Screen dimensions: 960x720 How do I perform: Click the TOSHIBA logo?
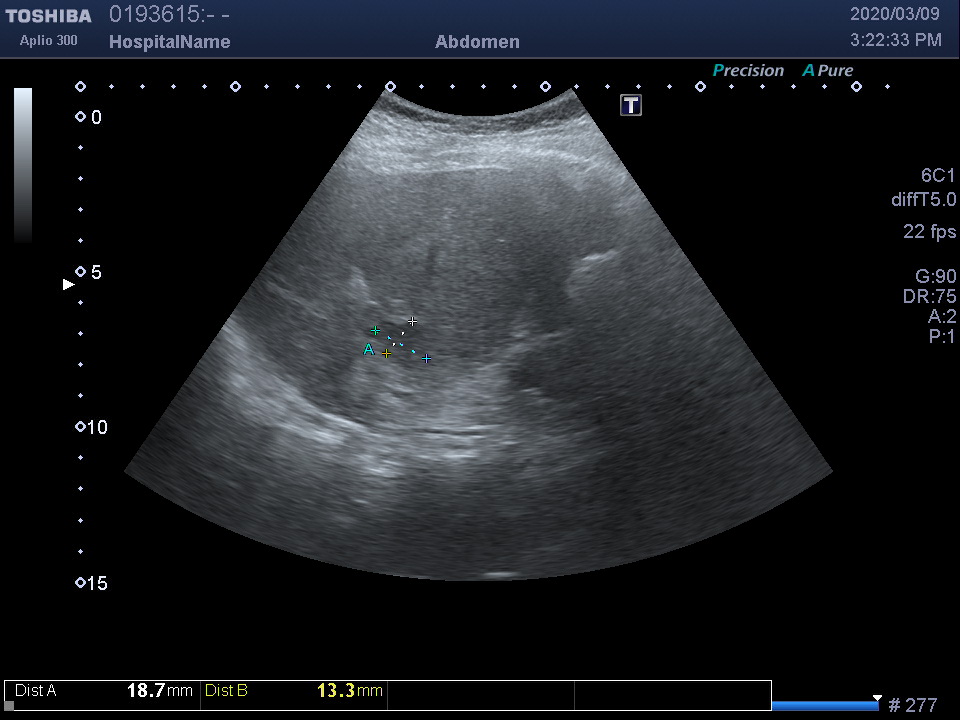tap(48, 16)
